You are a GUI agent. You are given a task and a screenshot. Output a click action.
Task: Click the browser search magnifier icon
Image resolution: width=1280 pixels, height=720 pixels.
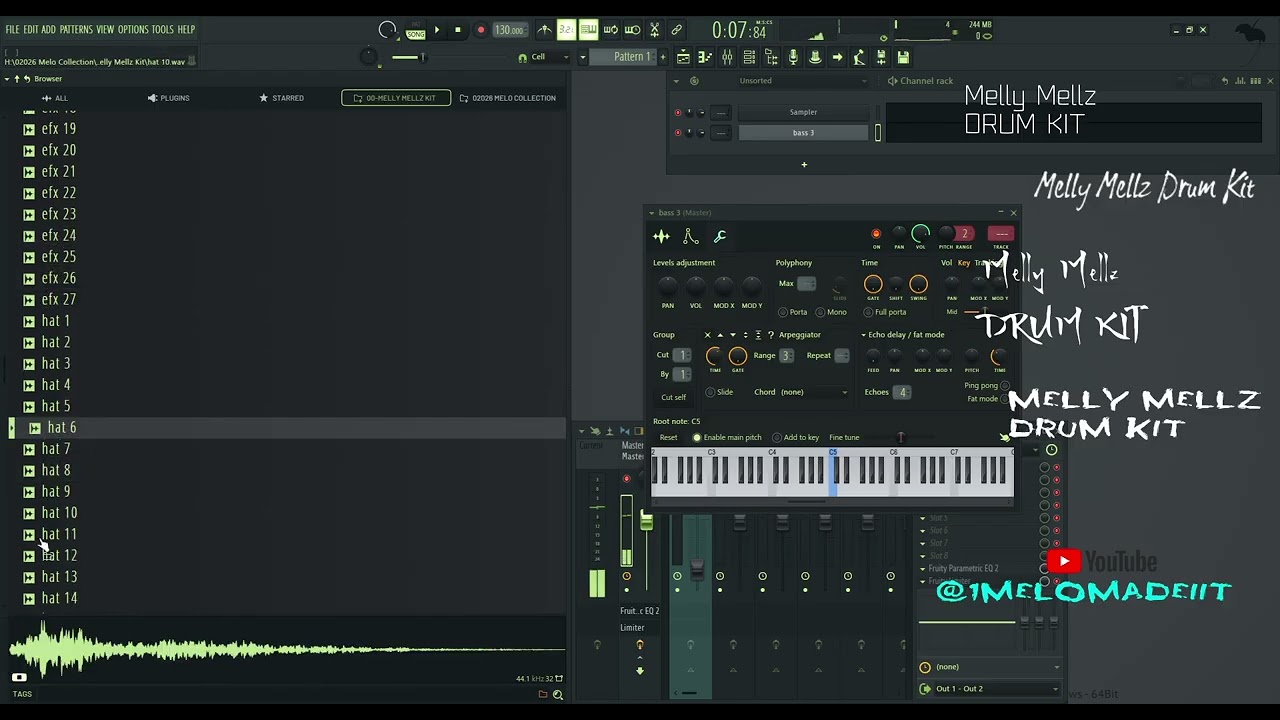point(558,694)
